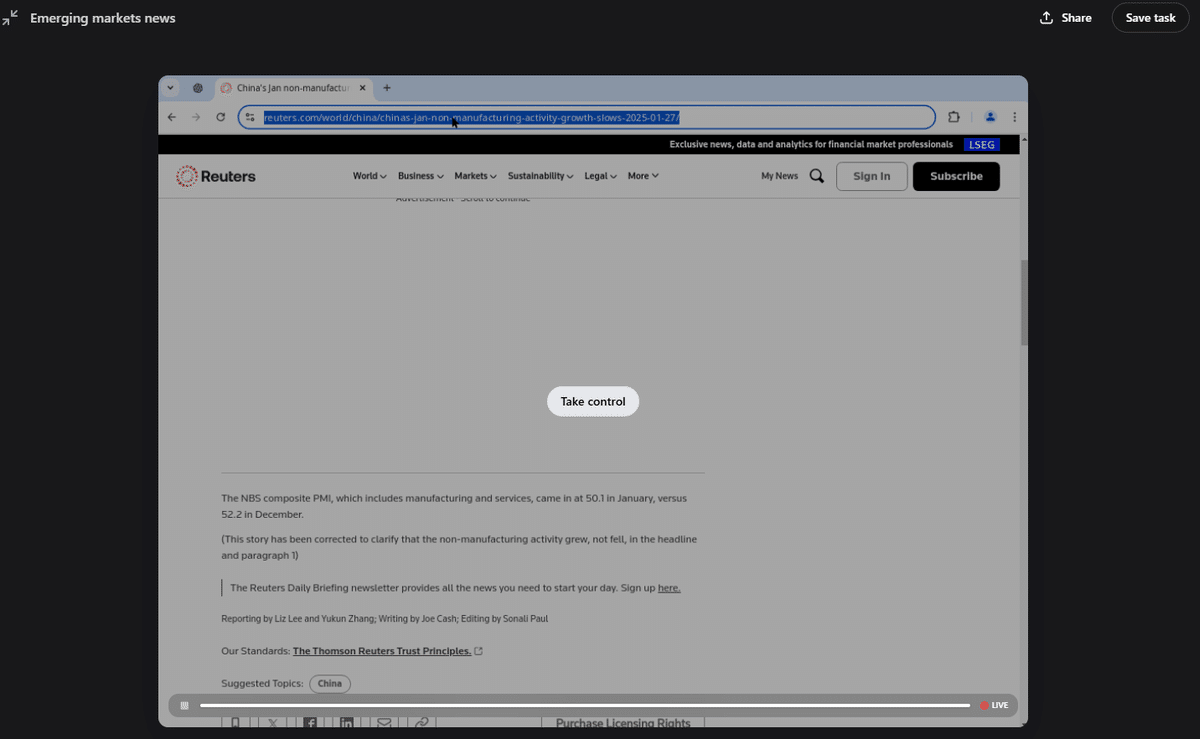The width and height of the screenshot is (1200, 739).
Task: Close the China's Jan non-manufacturing tab
Action: pos(362,88)
